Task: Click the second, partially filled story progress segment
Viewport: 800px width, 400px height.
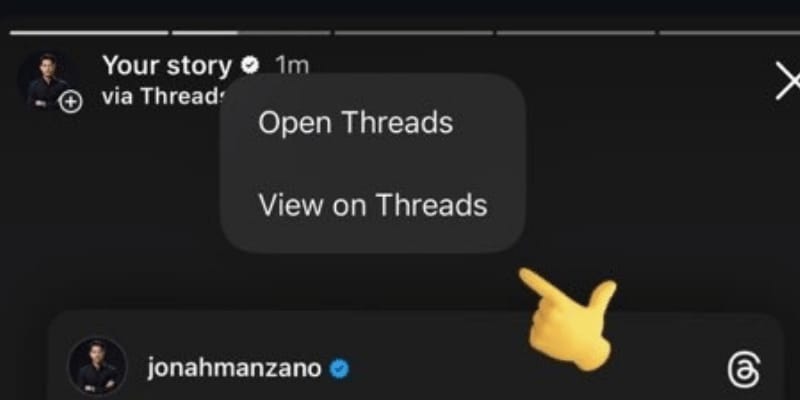Action: coord(251,33)
